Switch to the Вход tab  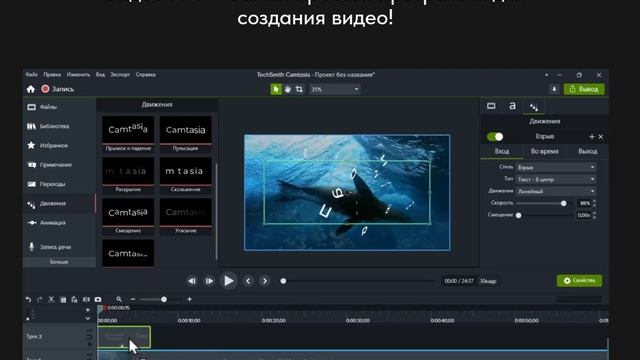pyautogui.click(x=502, y=151)
